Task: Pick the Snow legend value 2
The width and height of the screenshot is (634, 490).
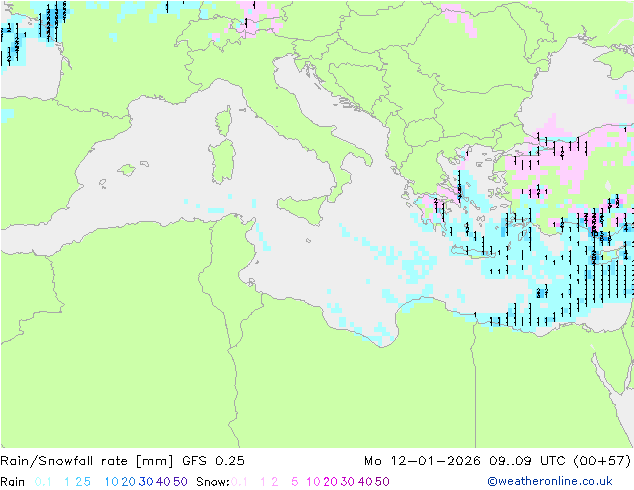Action: coord(275,482)
